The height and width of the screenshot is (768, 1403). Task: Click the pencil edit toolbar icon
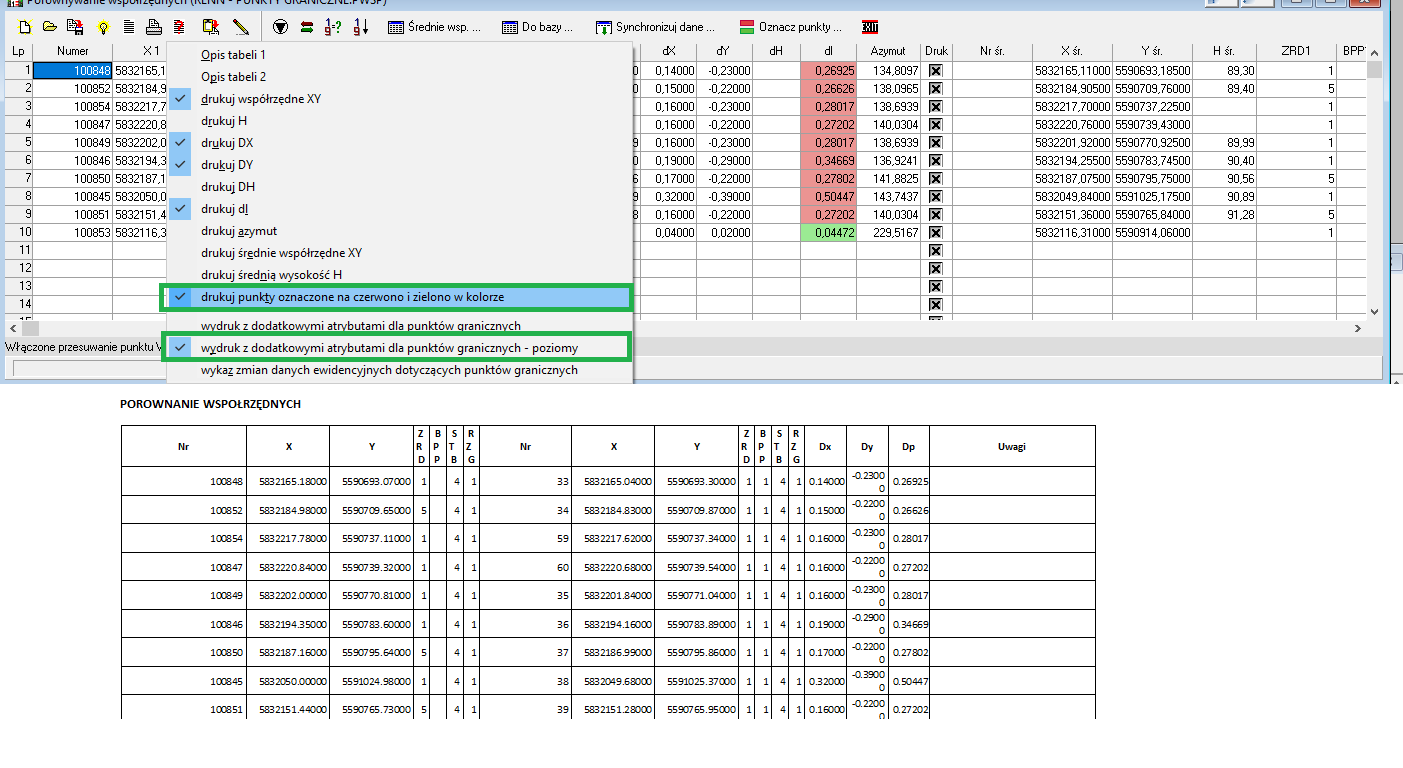pyautogui.click(x=239, y=27)
